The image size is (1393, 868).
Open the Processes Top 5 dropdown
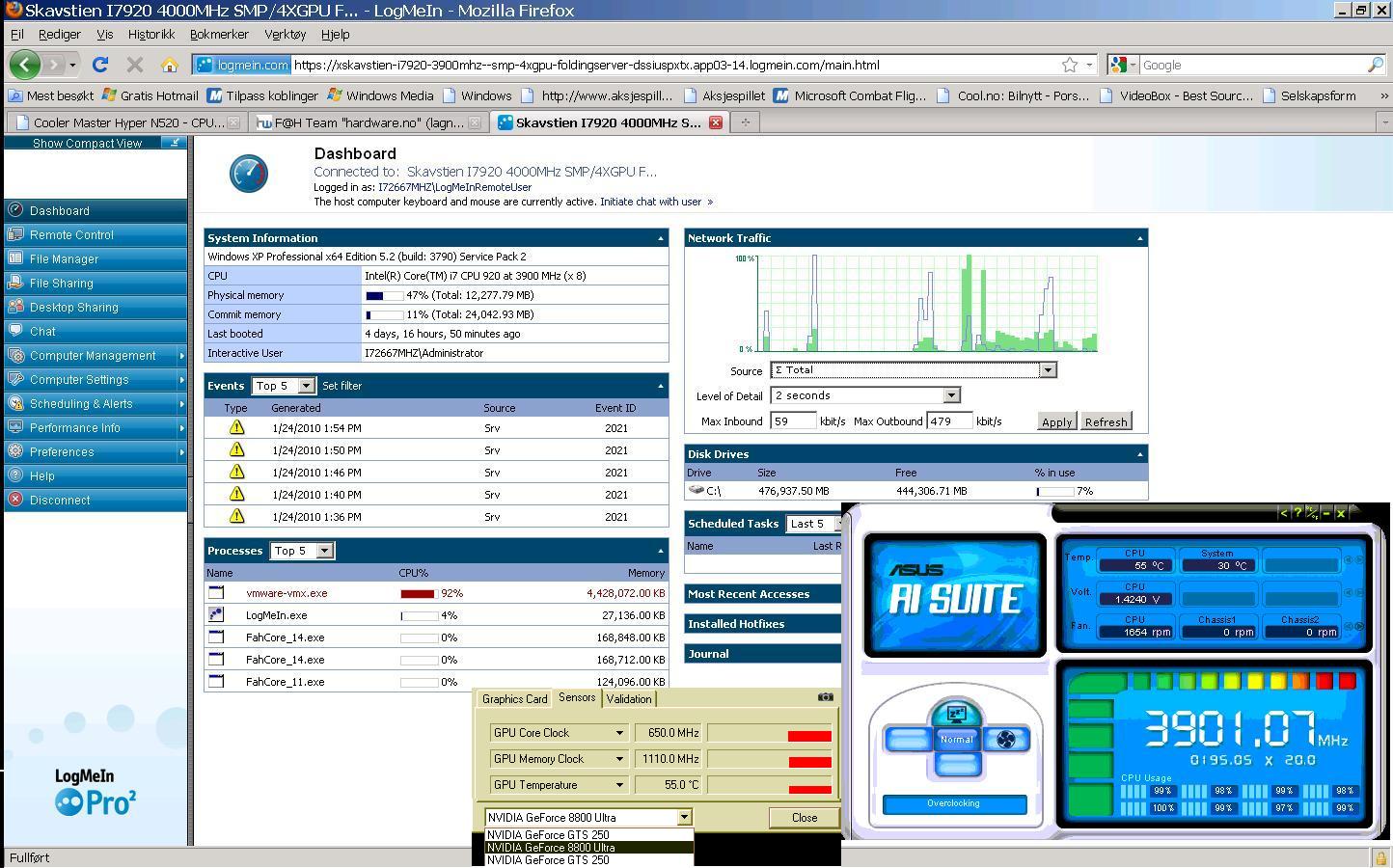(x=302, y=551)
